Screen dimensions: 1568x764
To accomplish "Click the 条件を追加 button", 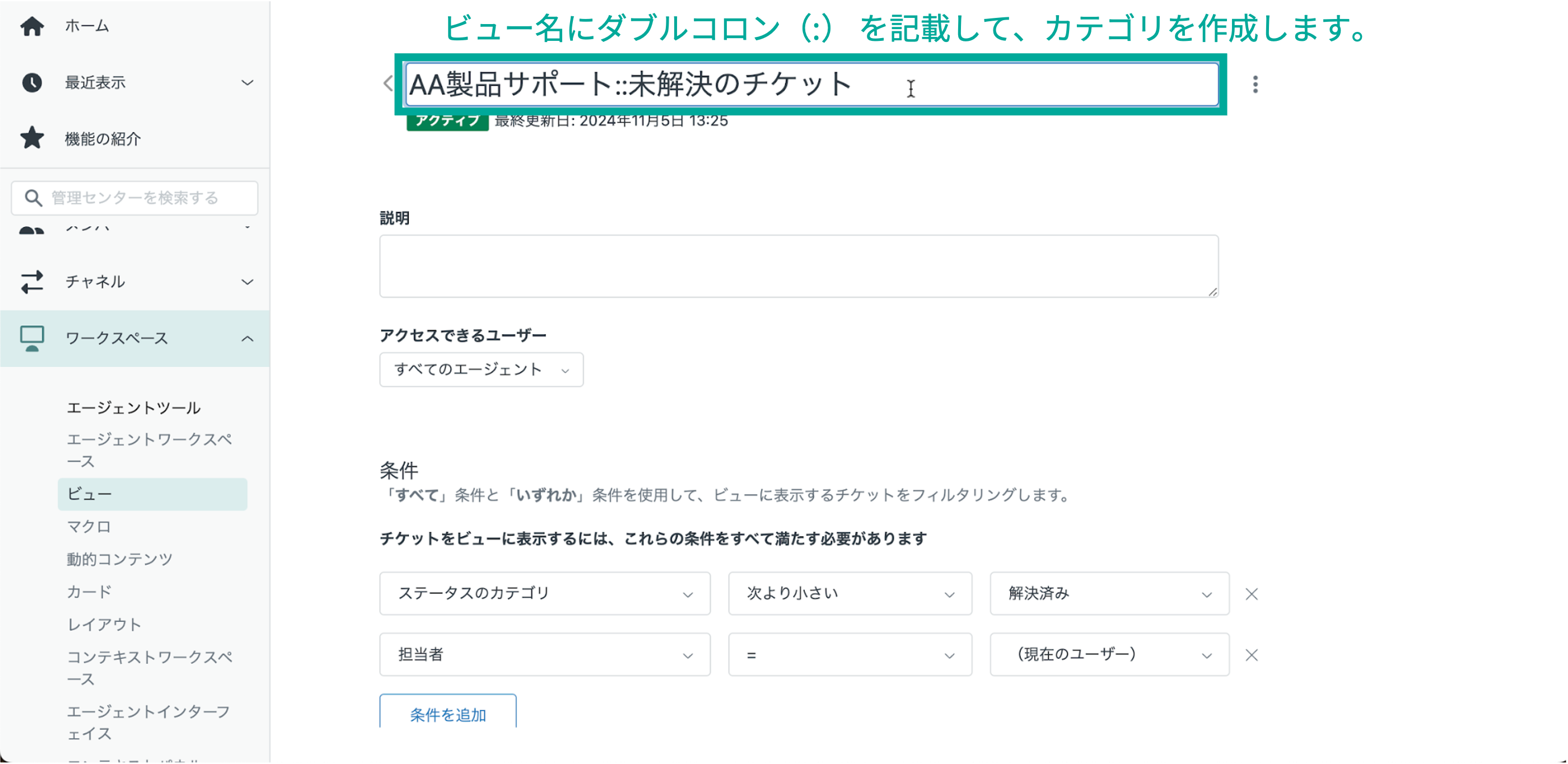I will pos(447,714).
